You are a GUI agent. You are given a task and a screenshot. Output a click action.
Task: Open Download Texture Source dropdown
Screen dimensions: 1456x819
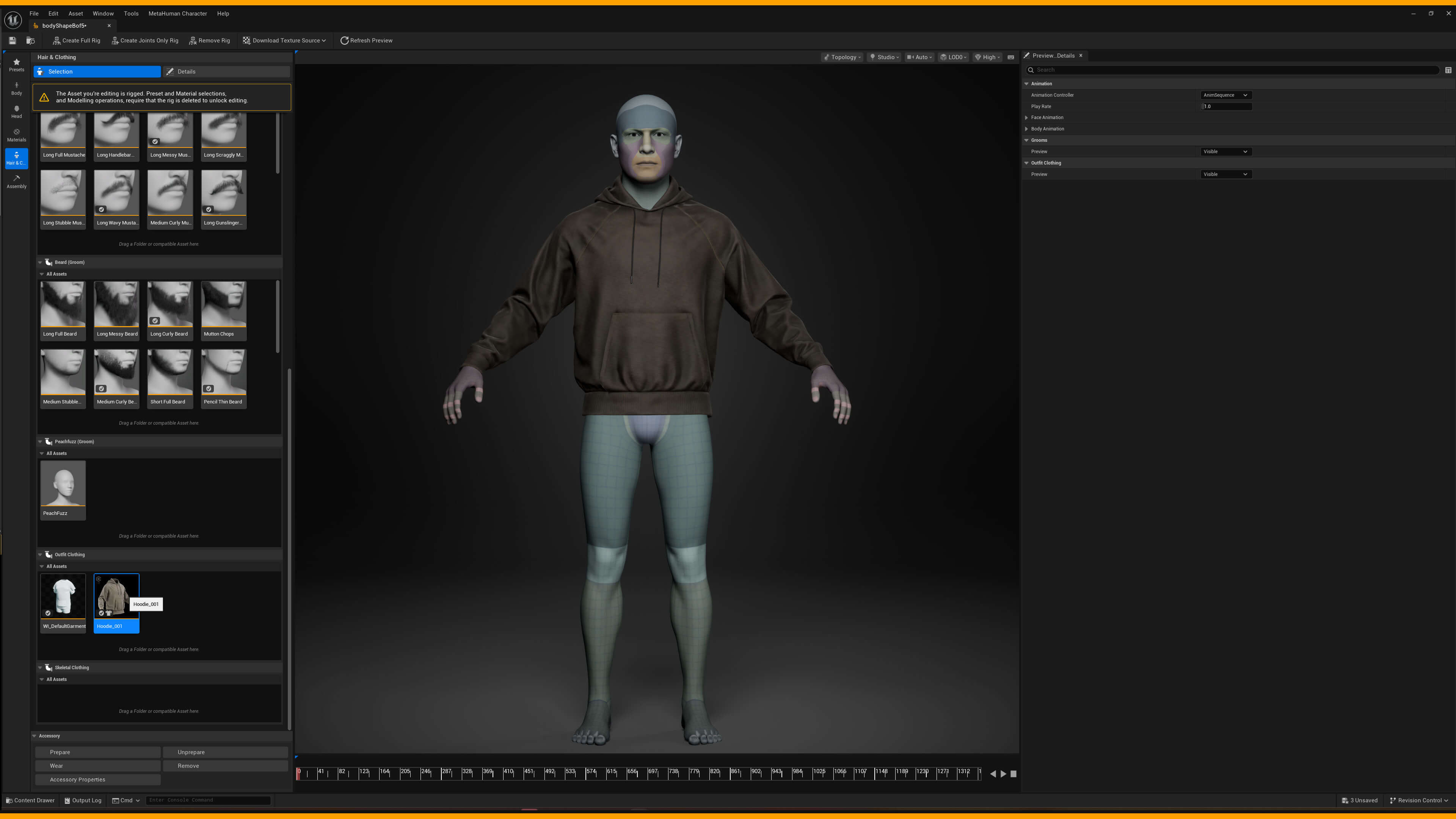[284, 40]
